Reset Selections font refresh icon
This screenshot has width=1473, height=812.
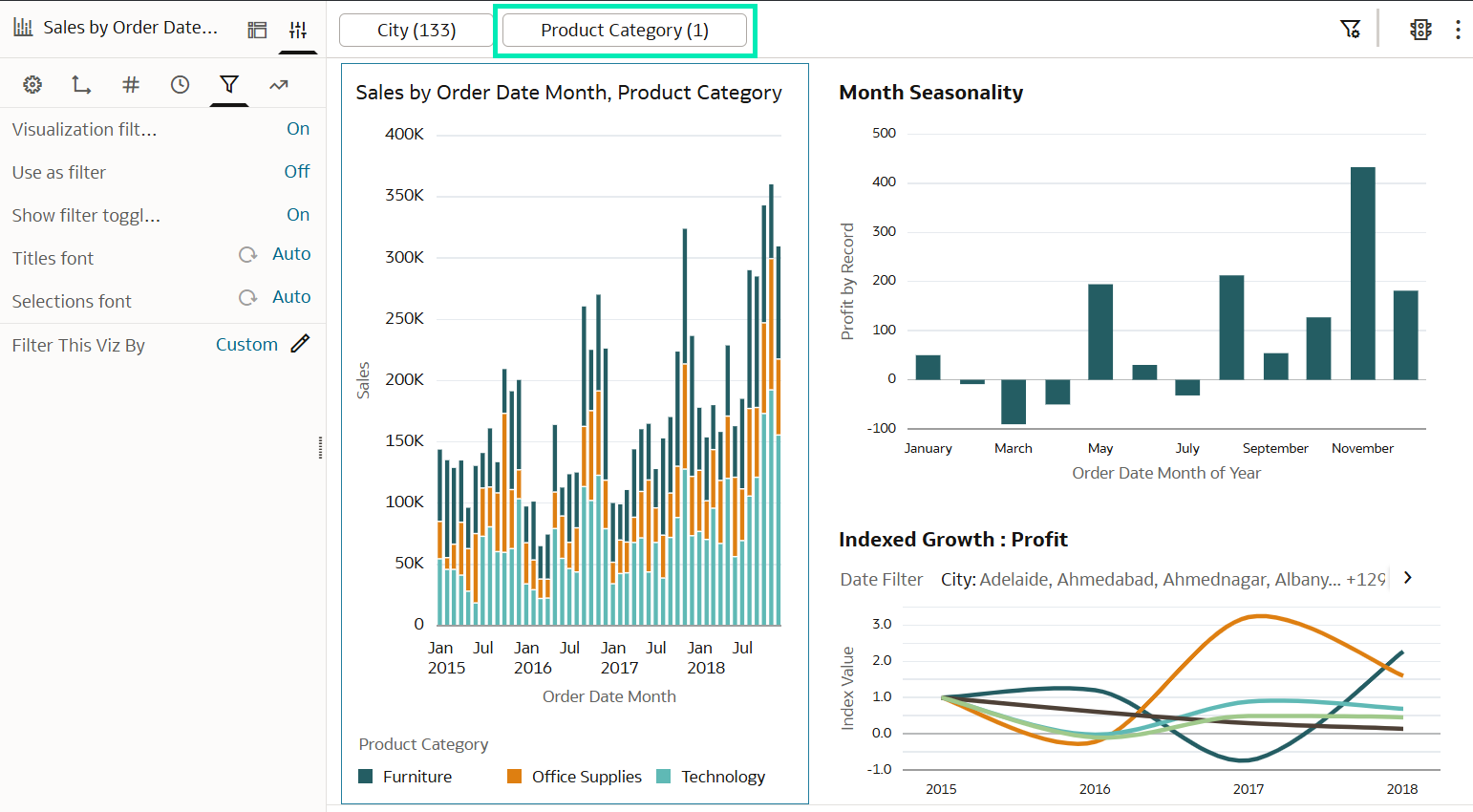247,298
